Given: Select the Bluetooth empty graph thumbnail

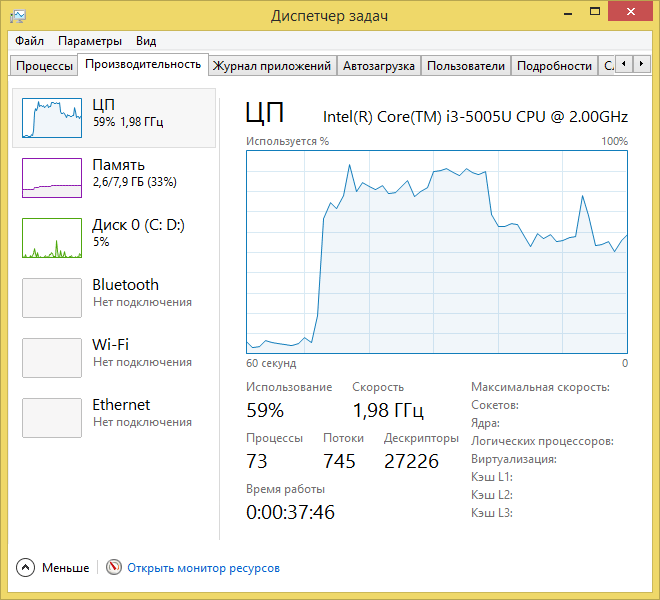Looking at the screenshot, I should coord(52,298).
